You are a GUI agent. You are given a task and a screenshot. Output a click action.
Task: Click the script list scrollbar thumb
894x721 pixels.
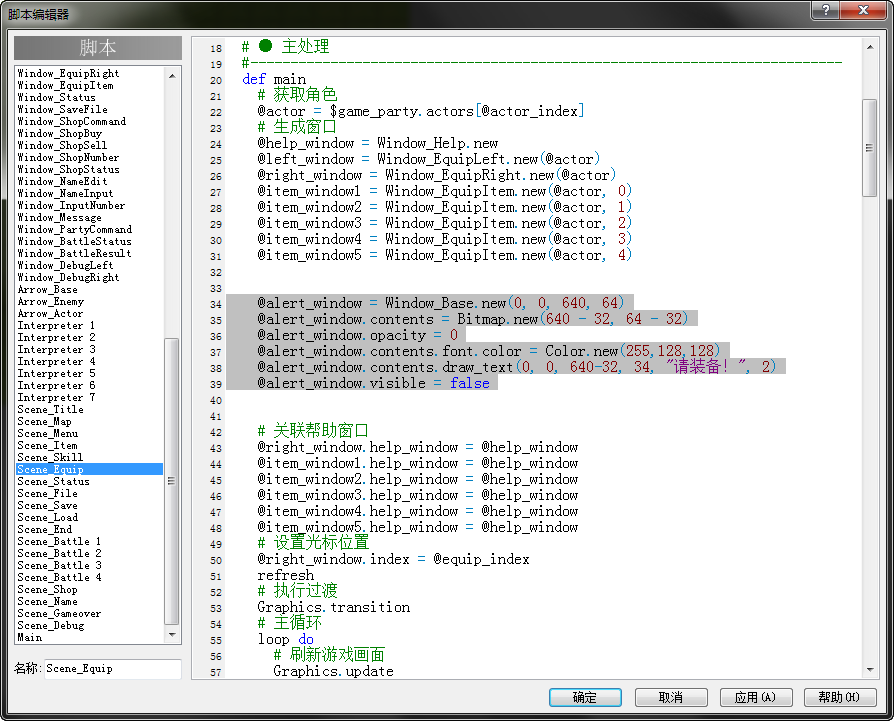[172, 481]
